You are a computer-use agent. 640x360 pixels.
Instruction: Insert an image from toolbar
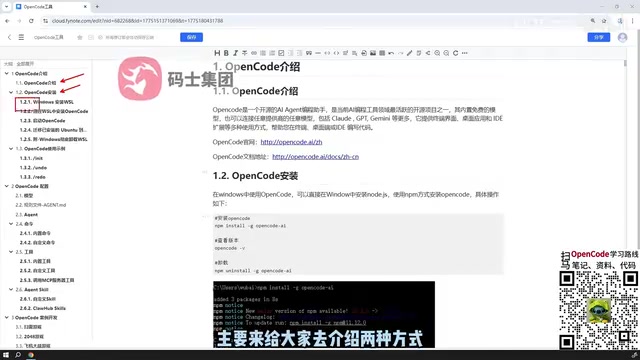373,53
